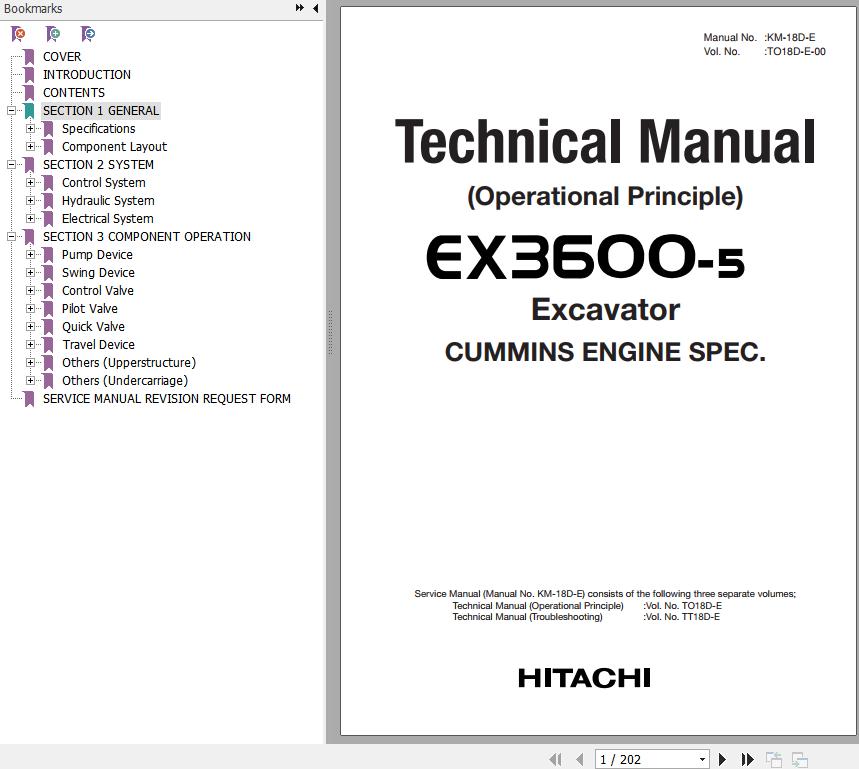Jump to the CONTENTS bookmark
The width and height of the screenshot is (859, 769).
(x=73, y=93)
